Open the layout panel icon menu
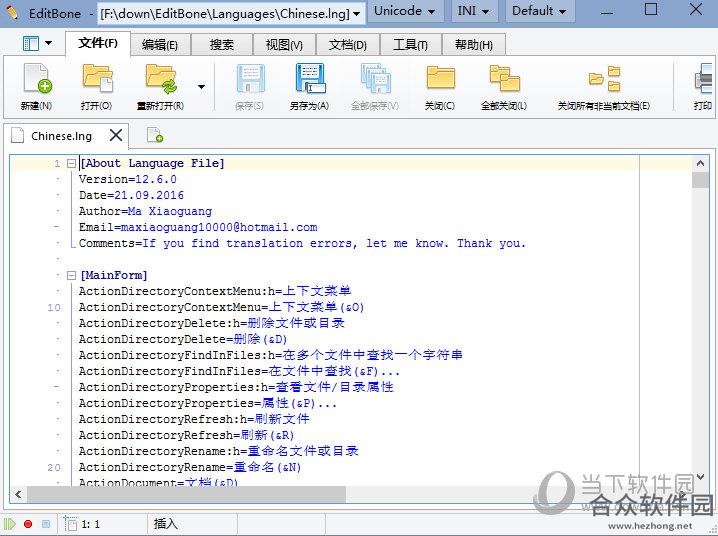 (37, 43)
